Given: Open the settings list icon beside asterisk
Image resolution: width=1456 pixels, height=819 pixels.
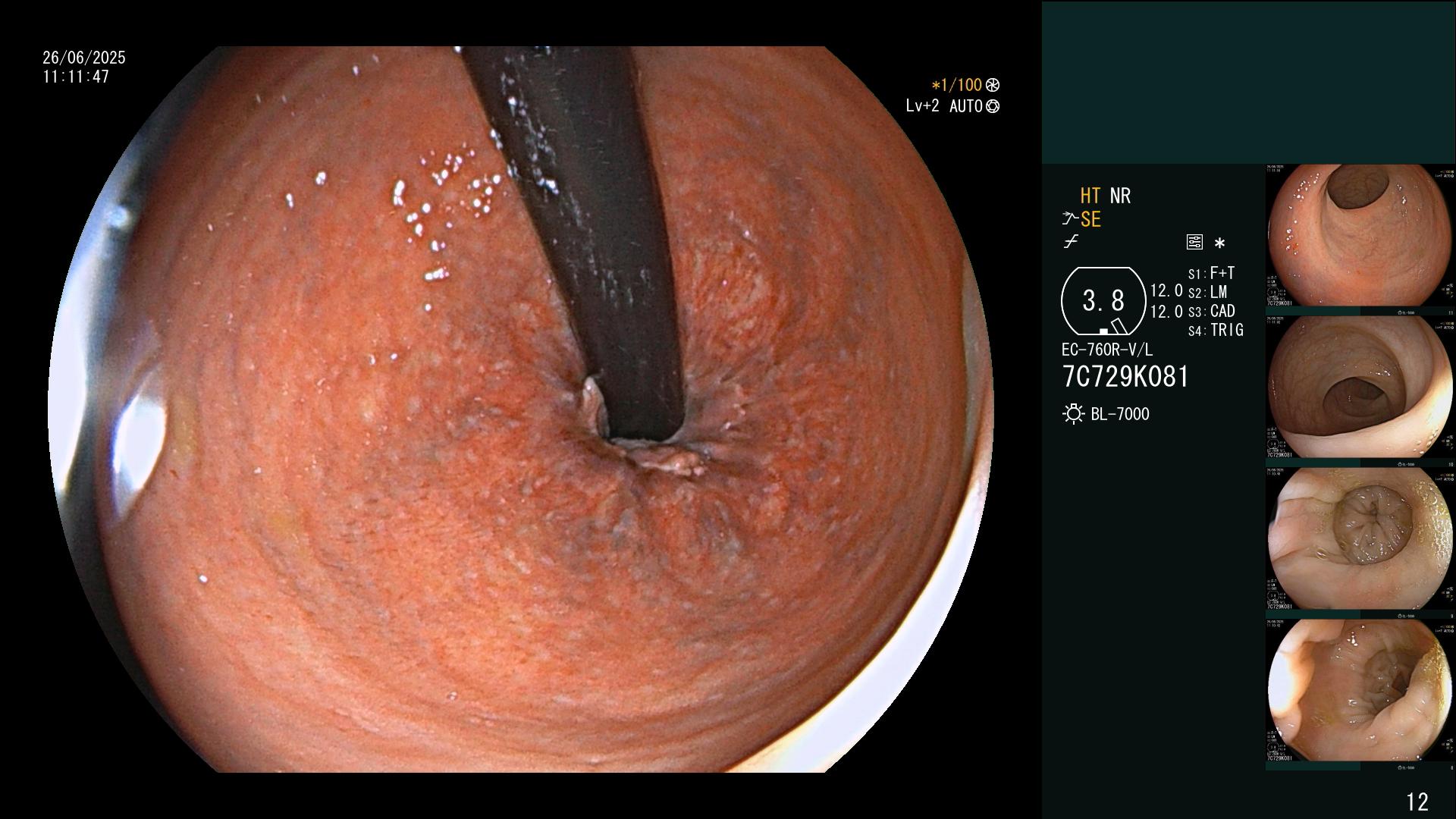Looking at the screenshot, I should [1194, 243].
